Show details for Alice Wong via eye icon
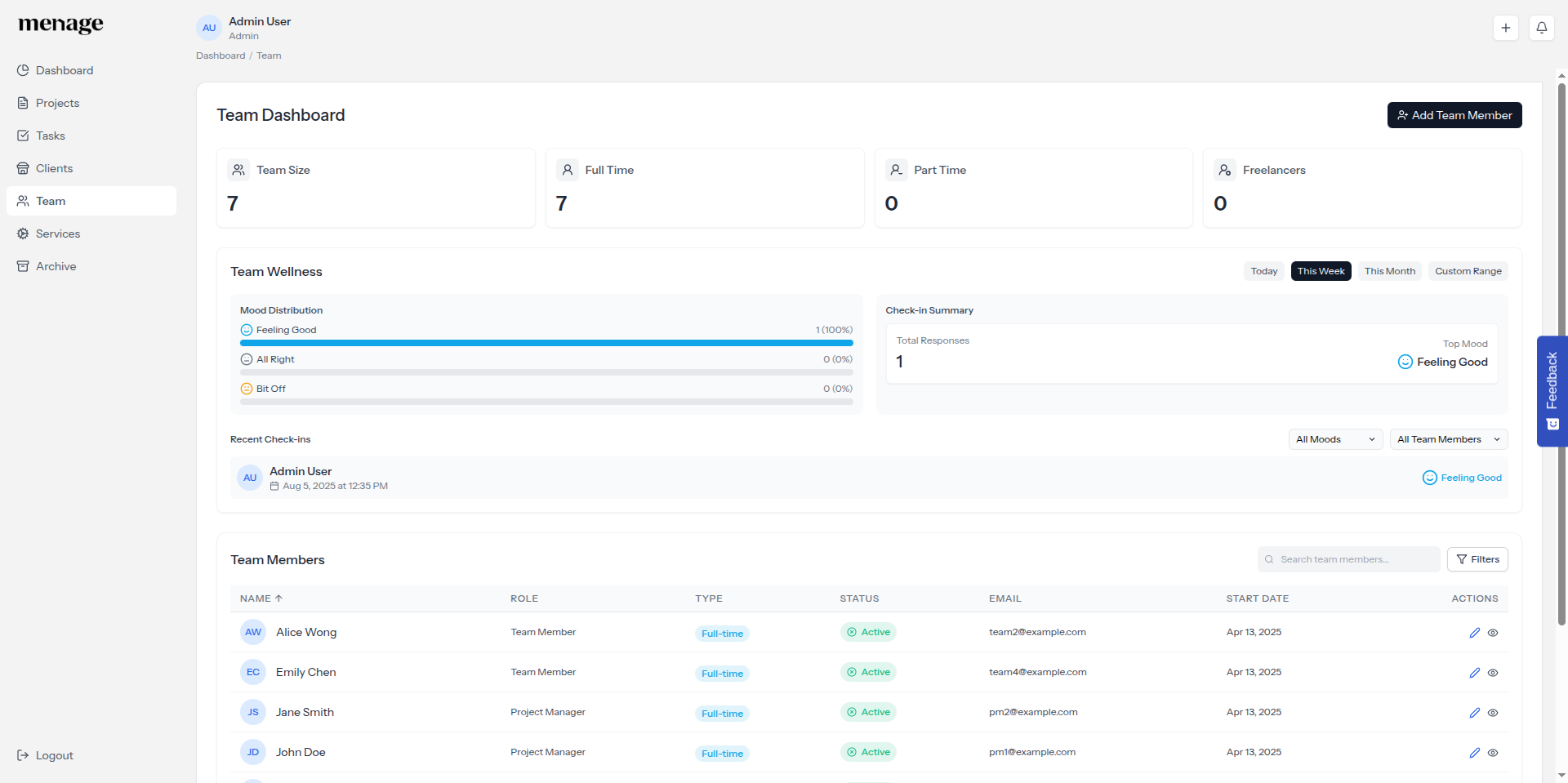Image resolution: width=1568 pixels, height=783 pixels. click(x=1494, y=633)
